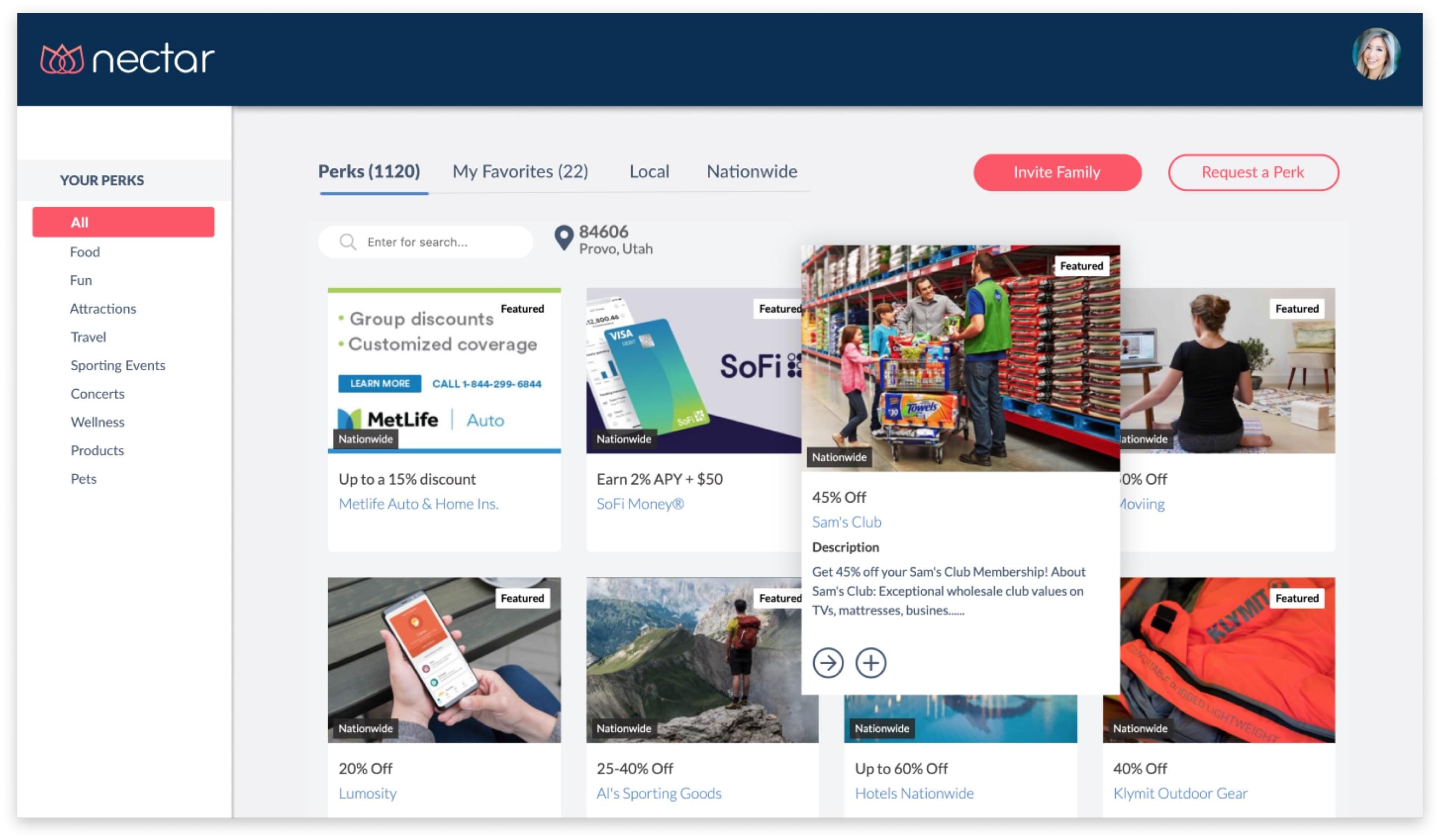Toggle to My Favorites tab
Screen dimensions: 1440x840
520,170
